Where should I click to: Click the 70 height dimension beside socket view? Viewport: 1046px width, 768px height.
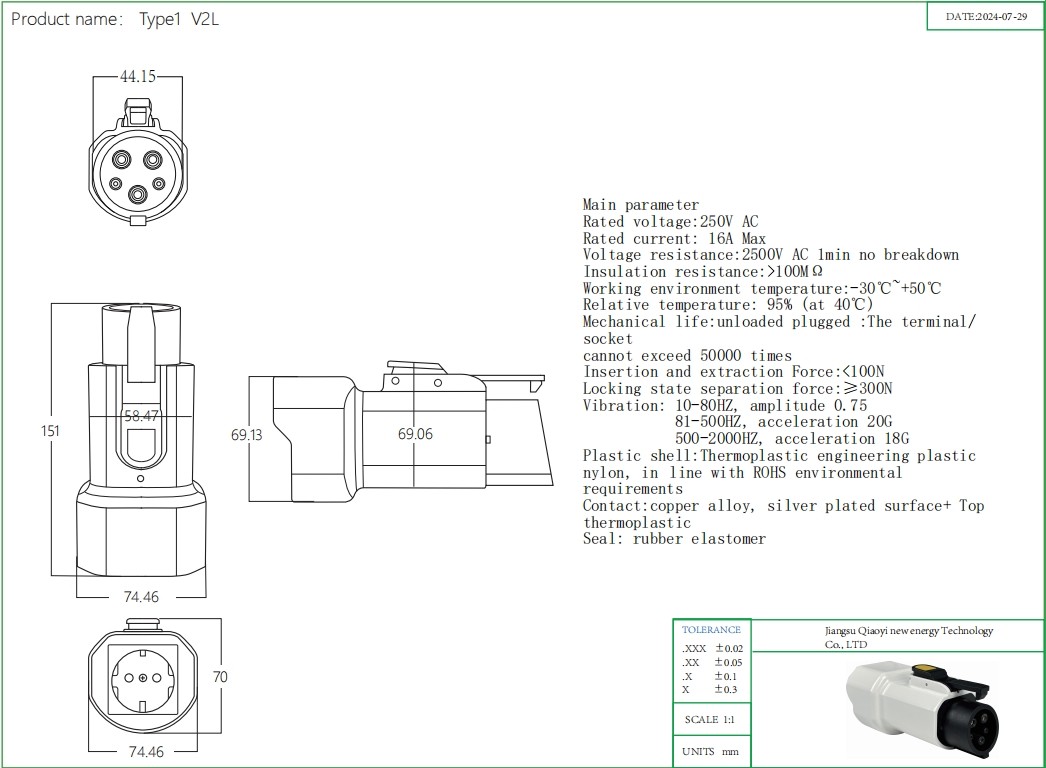pyautogui.click(x=220, y=677)
